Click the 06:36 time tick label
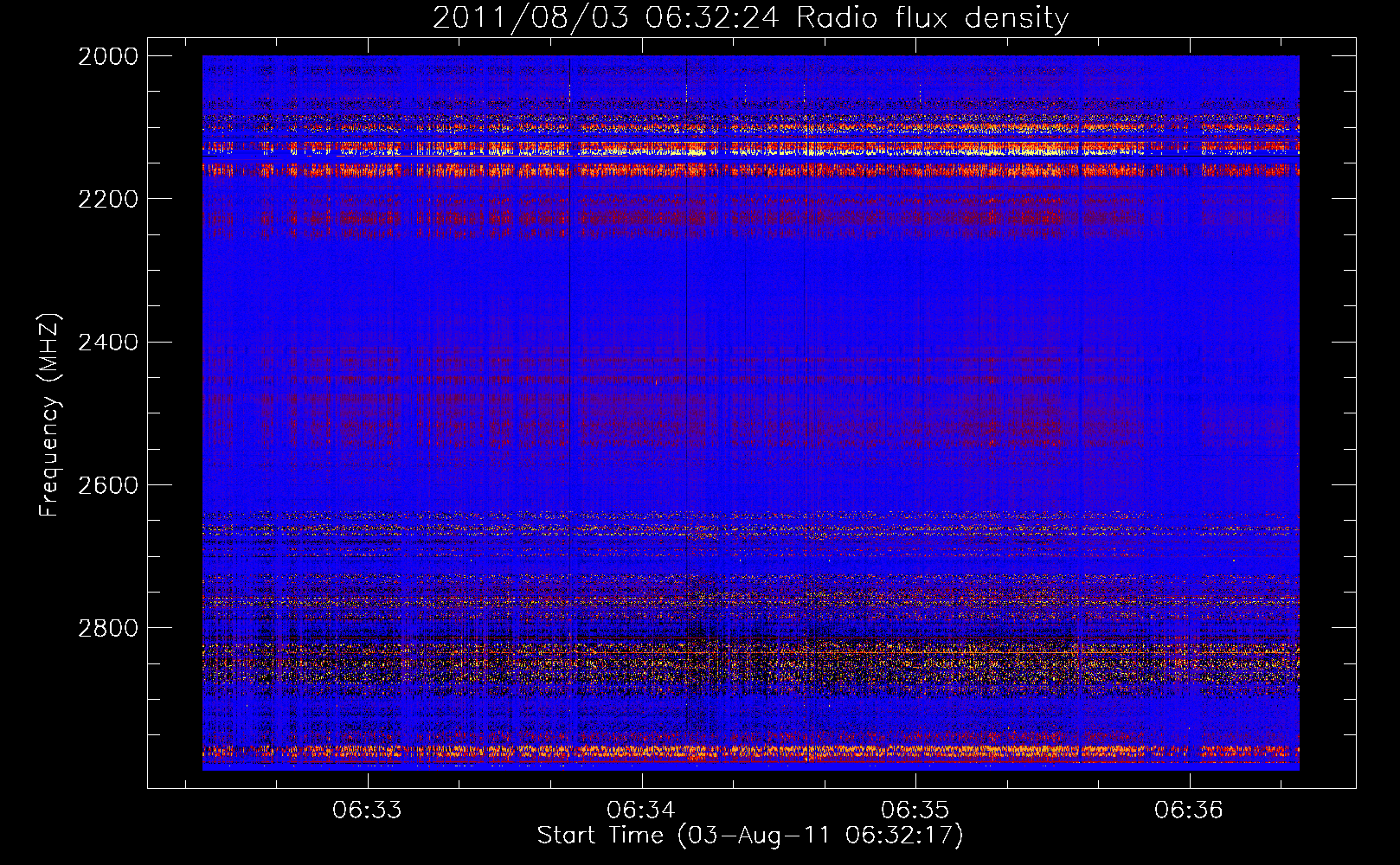This screenshot has height=865, width=1400. coord(1189,811)
